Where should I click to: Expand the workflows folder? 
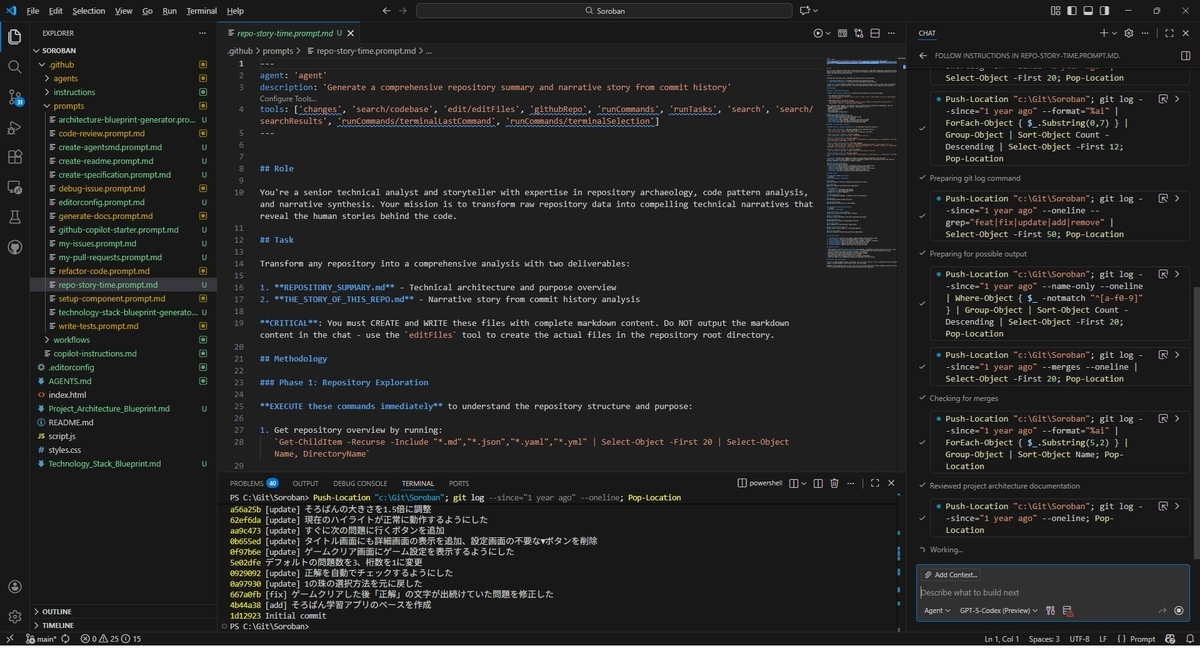click(72, 340)
